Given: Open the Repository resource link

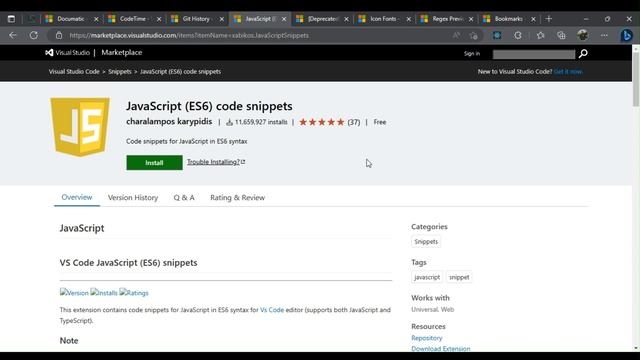Looking at the screenshot, I should point(427,338).
